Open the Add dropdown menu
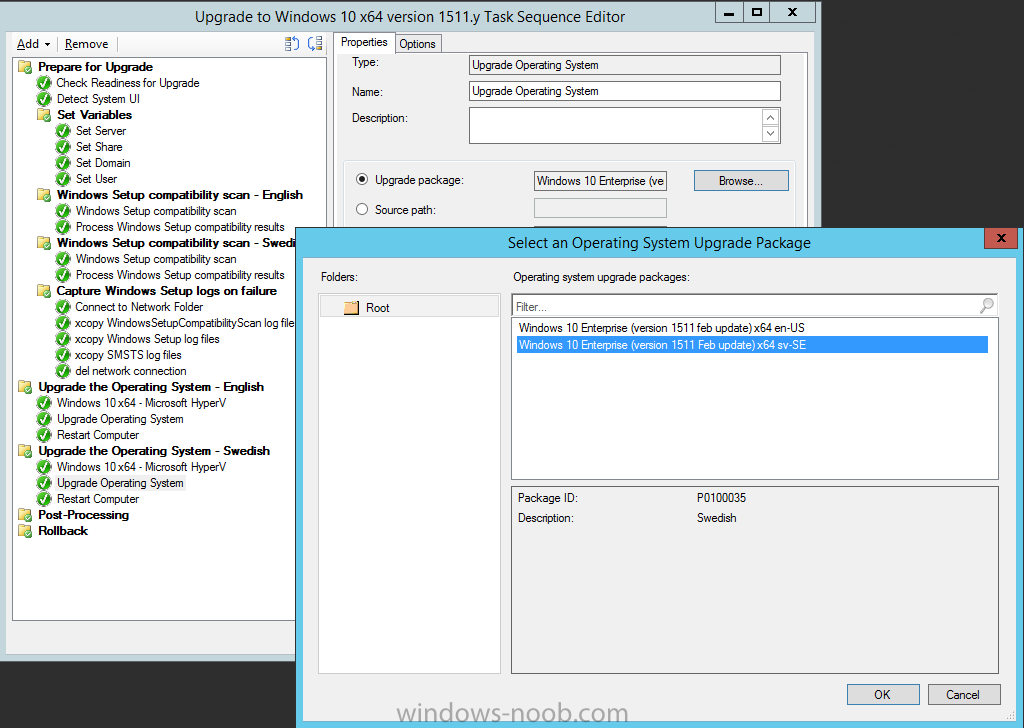 pos(33,44)
